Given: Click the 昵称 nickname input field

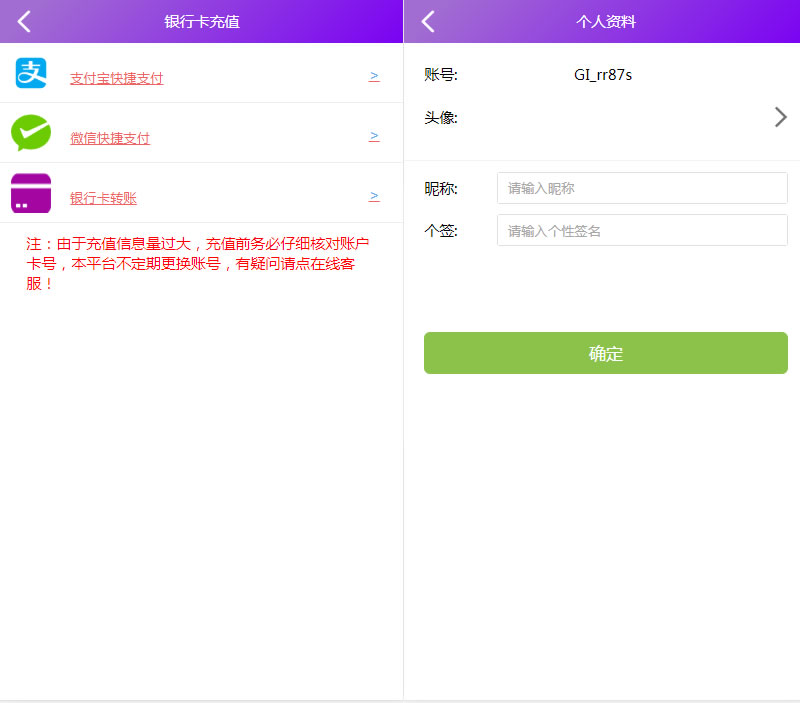Looking at the screenshot, I should (642, 188).
